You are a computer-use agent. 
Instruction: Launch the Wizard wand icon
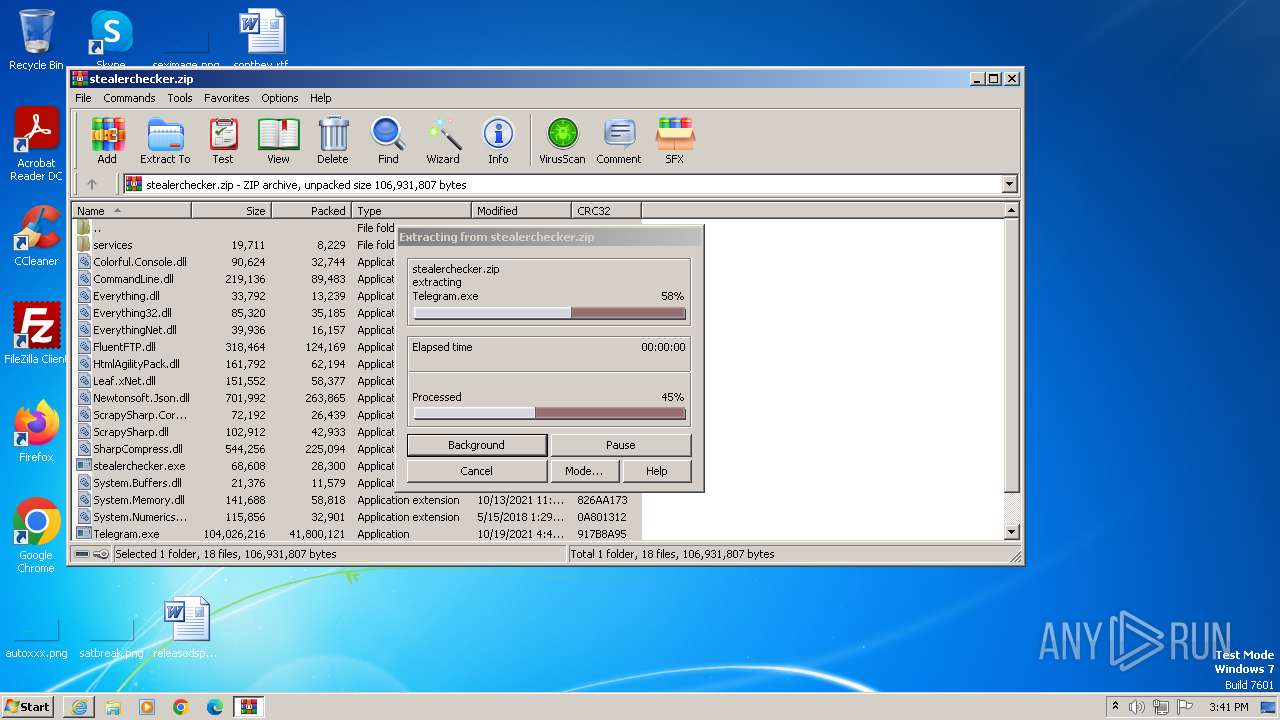[443, 140]
